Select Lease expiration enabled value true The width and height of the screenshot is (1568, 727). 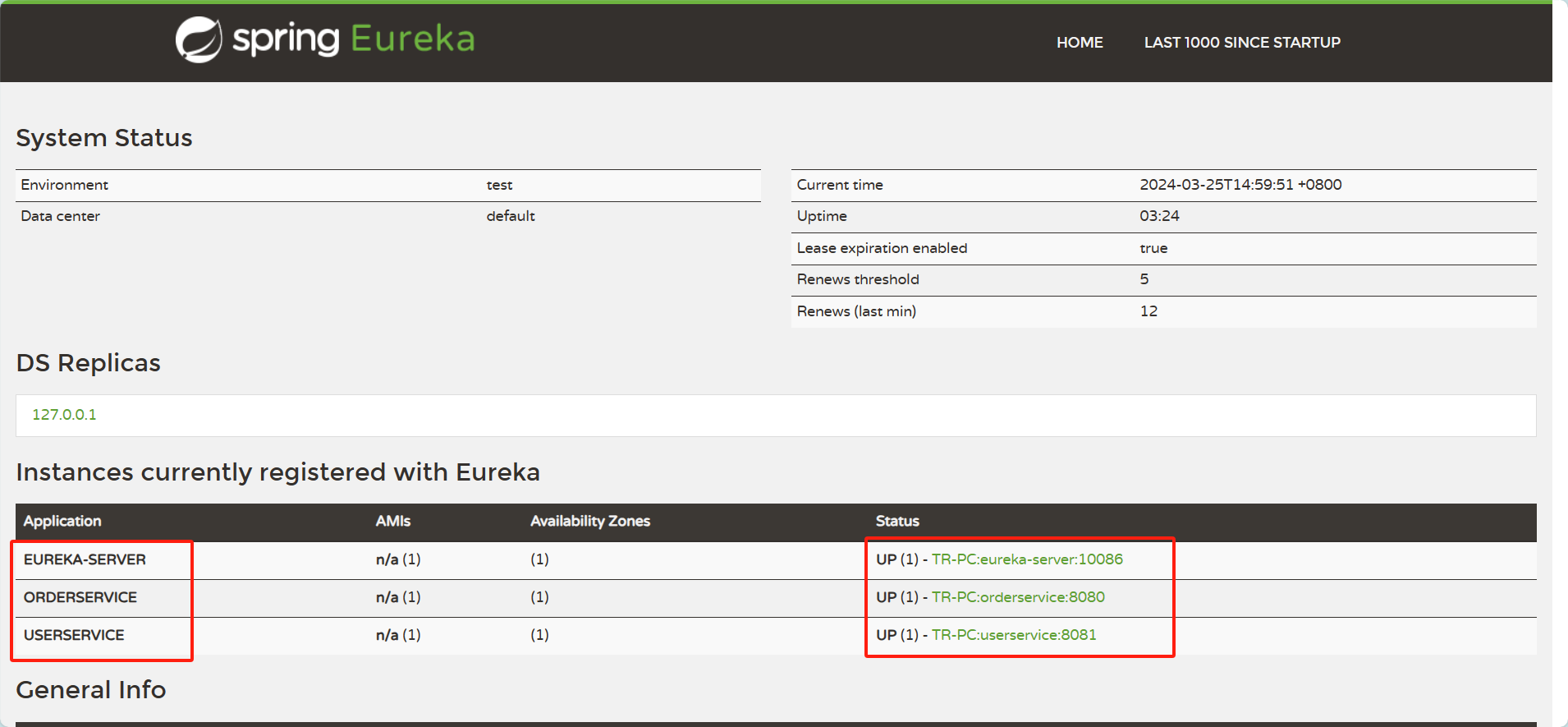[x=1153, y=248]
